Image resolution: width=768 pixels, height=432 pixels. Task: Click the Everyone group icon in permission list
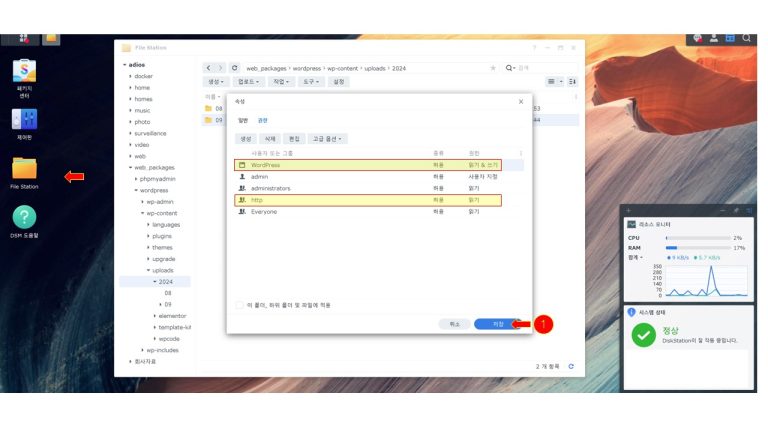click(x=242, y=212)
